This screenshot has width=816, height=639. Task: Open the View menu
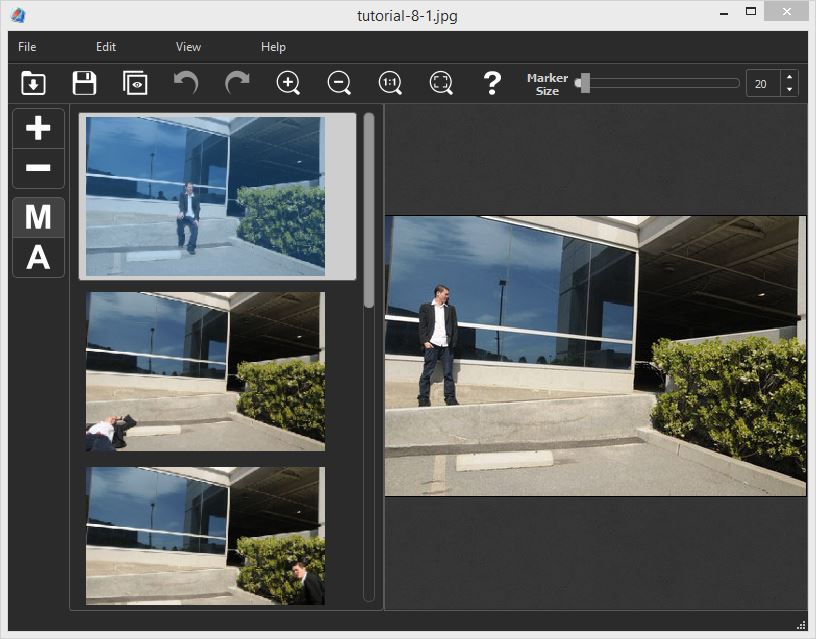188,46
